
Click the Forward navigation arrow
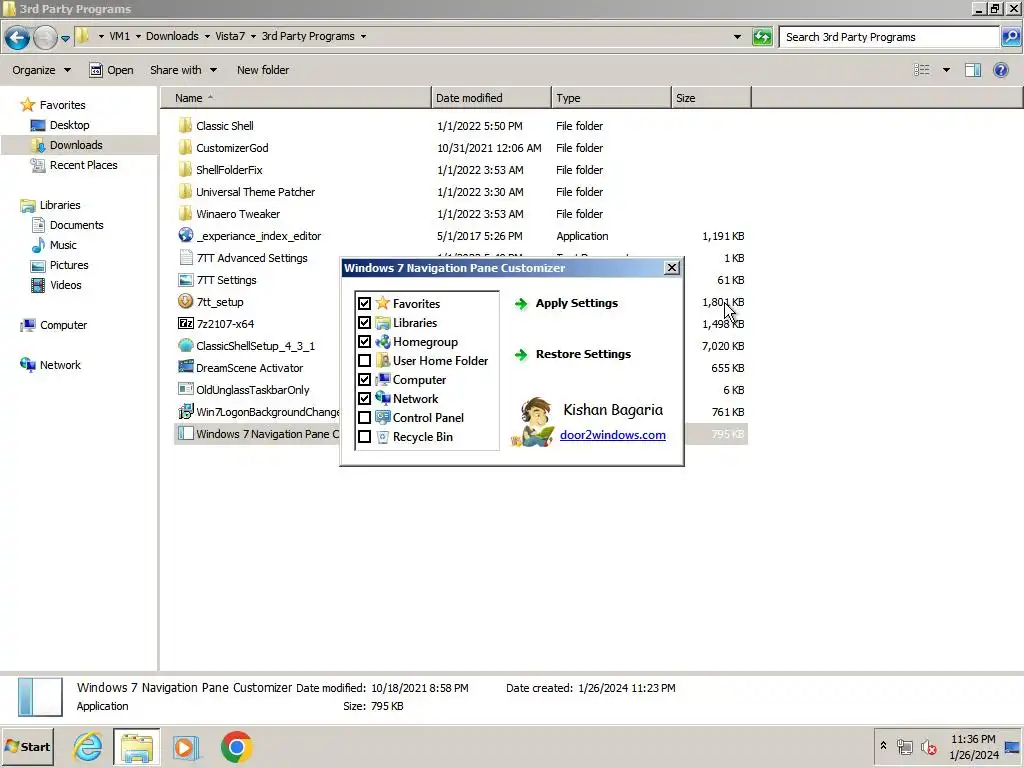click(45, 37)
